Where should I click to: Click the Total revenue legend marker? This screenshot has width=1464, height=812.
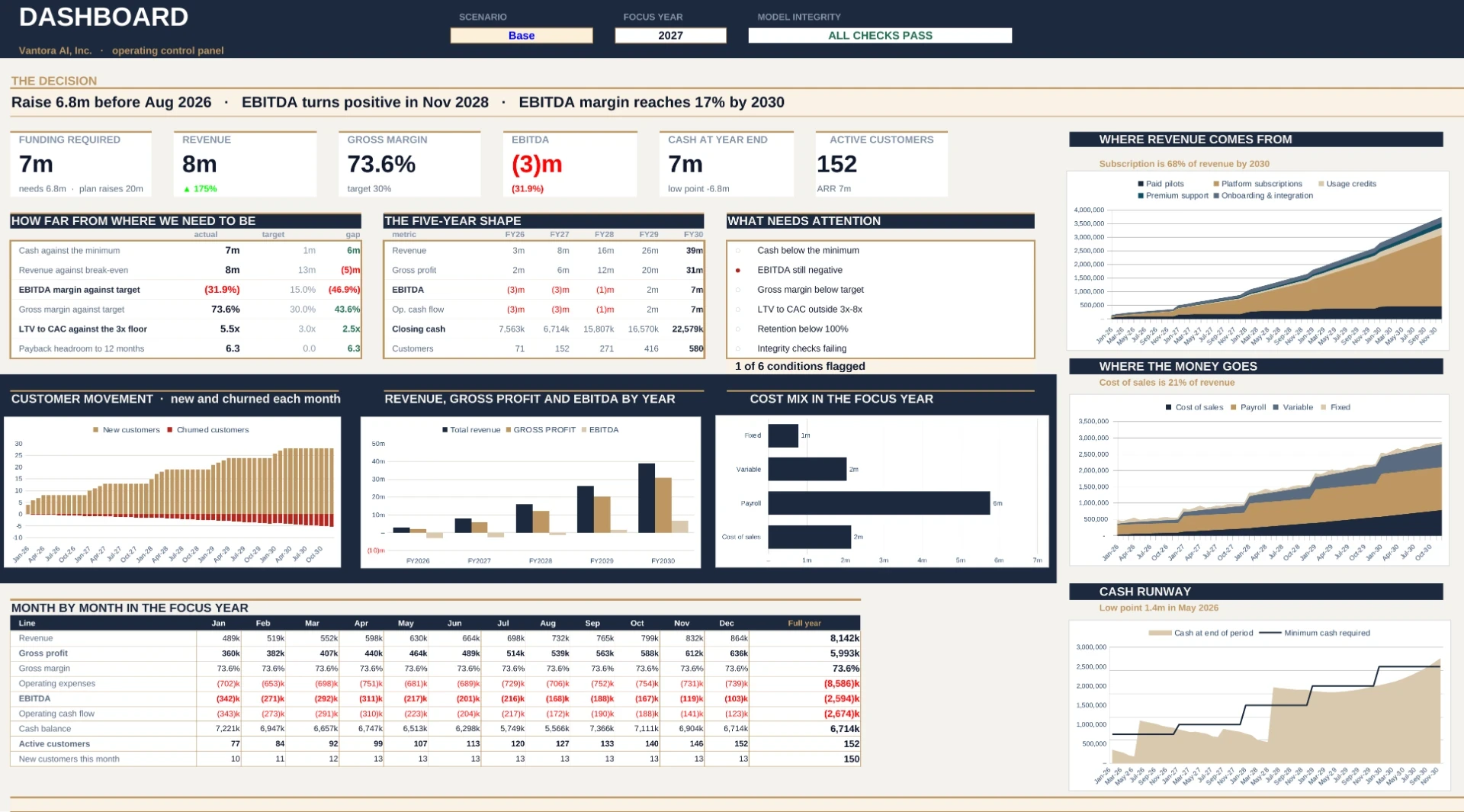pyautogui.click(x=445, y=430)
